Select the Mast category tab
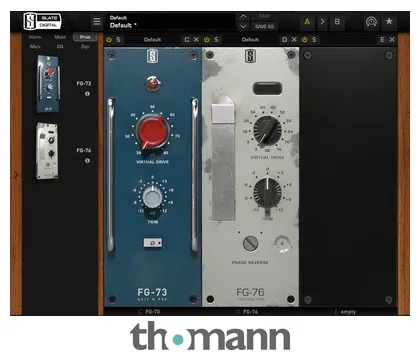 coord(60,37)
